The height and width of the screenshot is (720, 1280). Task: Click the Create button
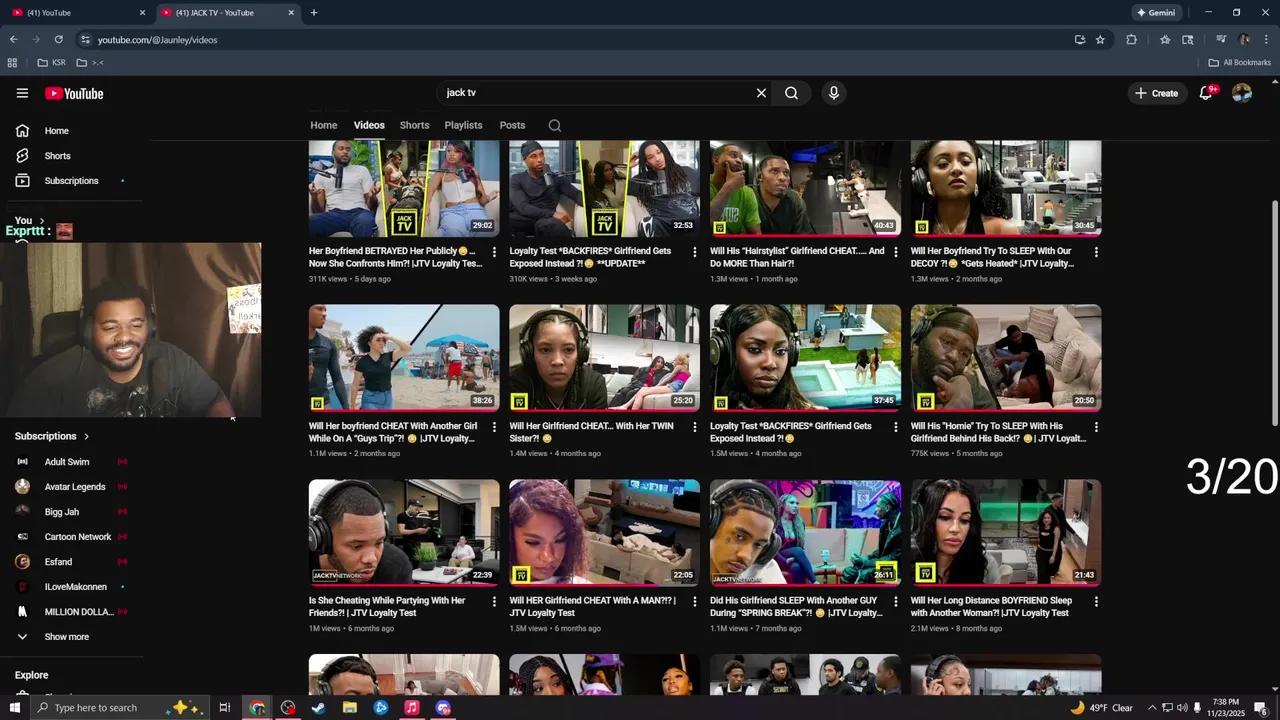pos(1156,93)
